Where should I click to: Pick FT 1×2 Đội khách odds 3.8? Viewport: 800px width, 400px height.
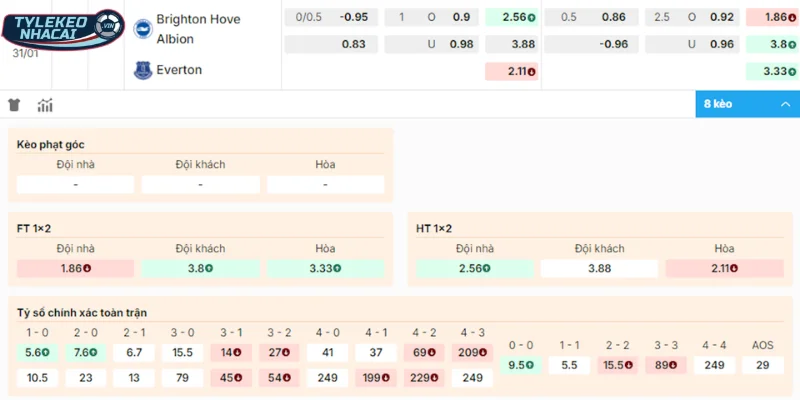pyautogui.click(x=200, y=268)
